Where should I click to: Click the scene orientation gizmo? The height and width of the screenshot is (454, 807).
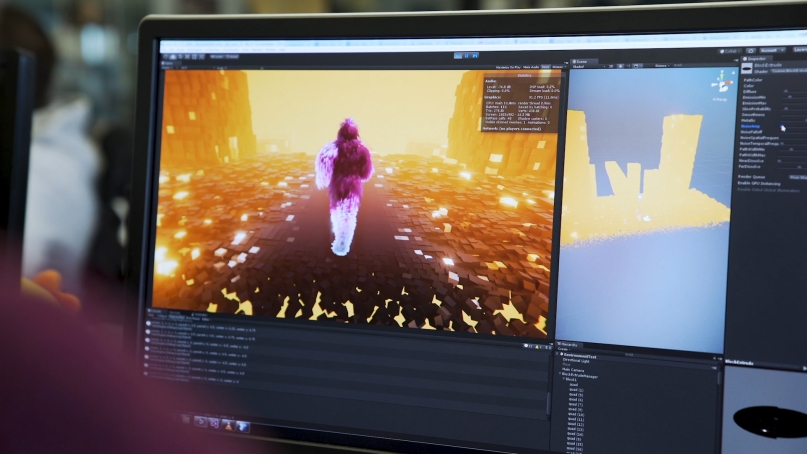pyautogui.click(x=719, y=84)
